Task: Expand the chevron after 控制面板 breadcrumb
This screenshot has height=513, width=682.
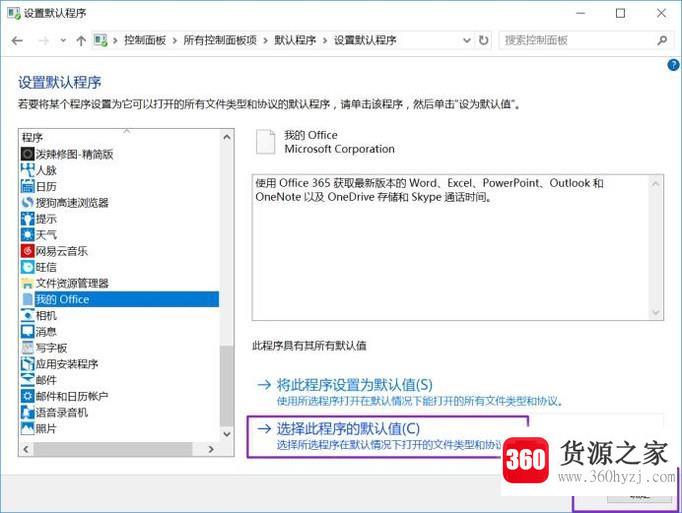Action: pos(175,41)
